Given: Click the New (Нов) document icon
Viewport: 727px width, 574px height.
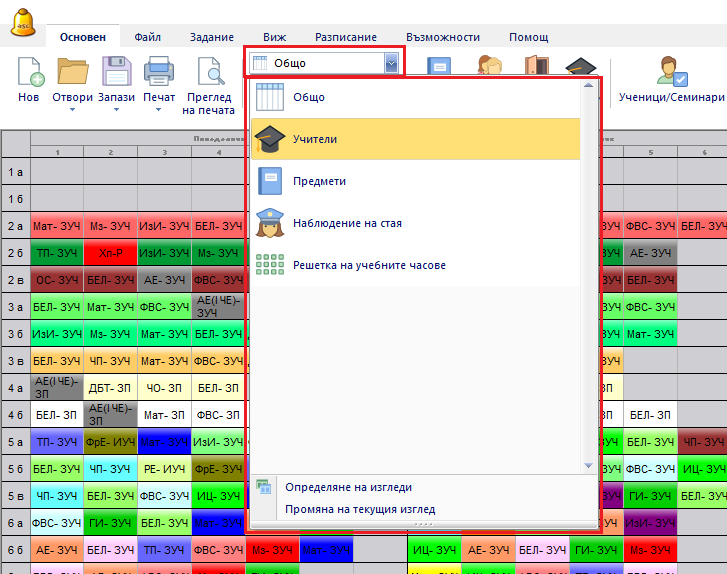Looking at the screenshot, I should [29, 73].
